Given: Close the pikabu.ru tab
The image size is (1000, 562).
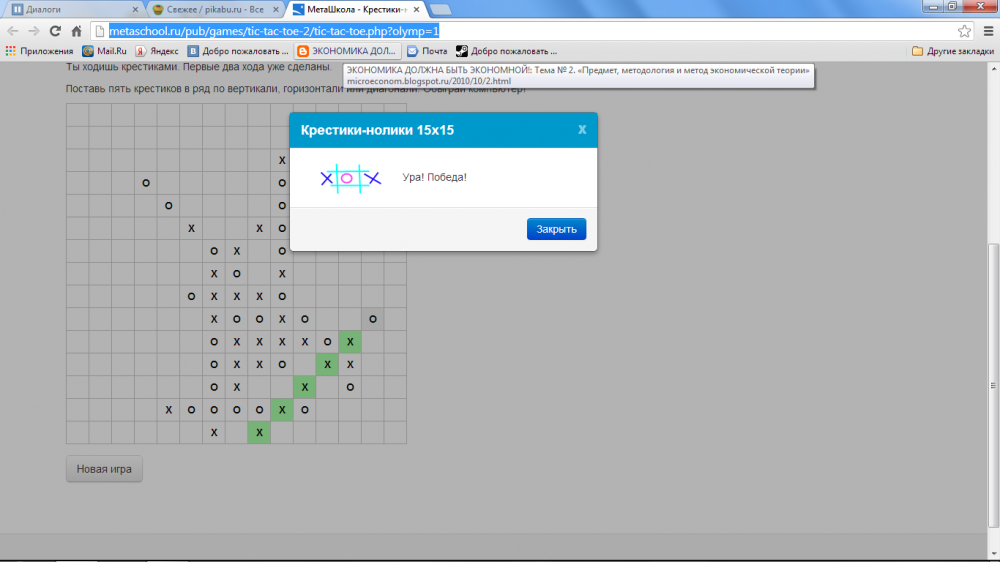Looking at the screenshot, I should tap(276, 10).
